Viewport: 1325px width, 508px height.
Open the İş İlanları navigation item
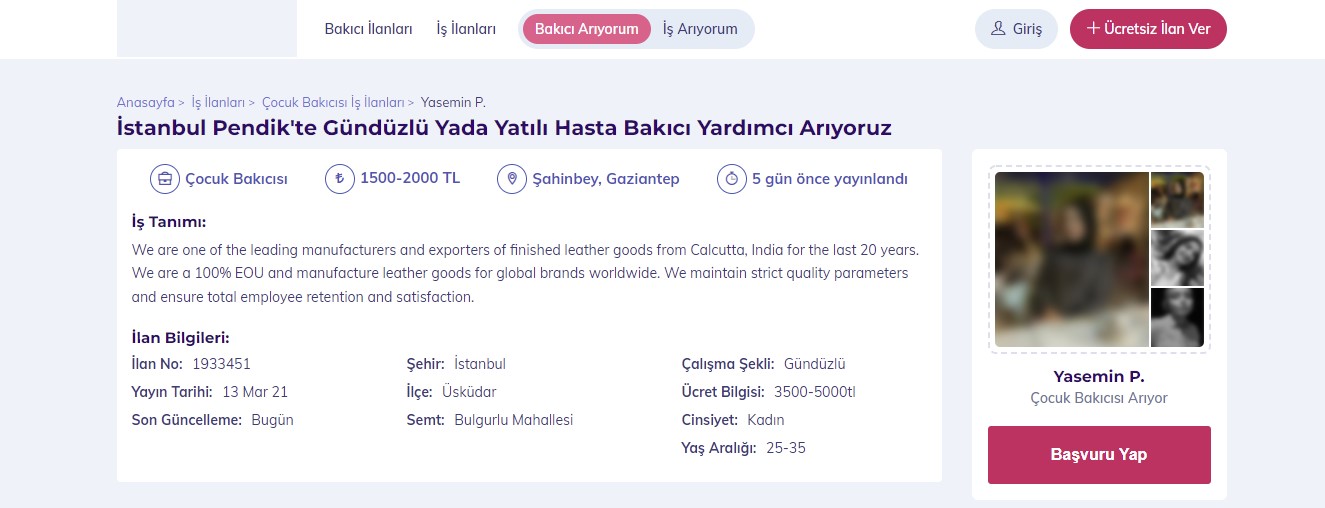click(466, 29)
